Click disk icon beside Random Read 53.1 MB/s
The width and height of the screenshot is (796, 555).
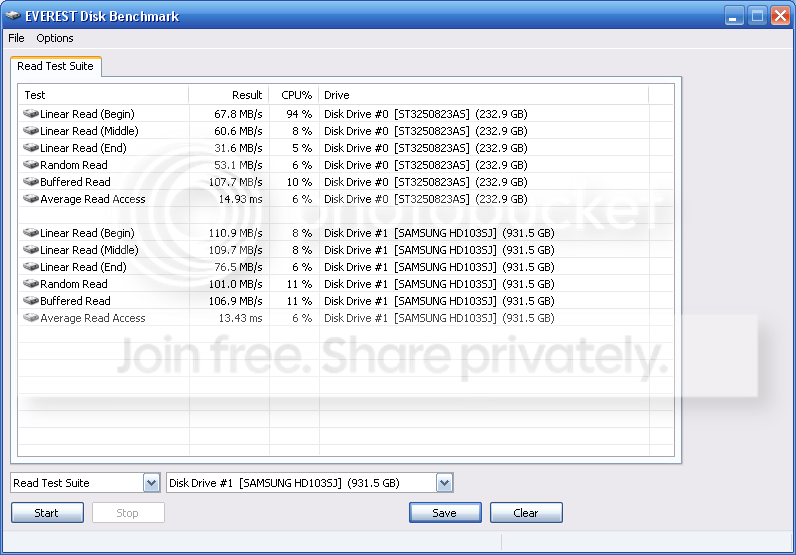click(x=31, y=165)
